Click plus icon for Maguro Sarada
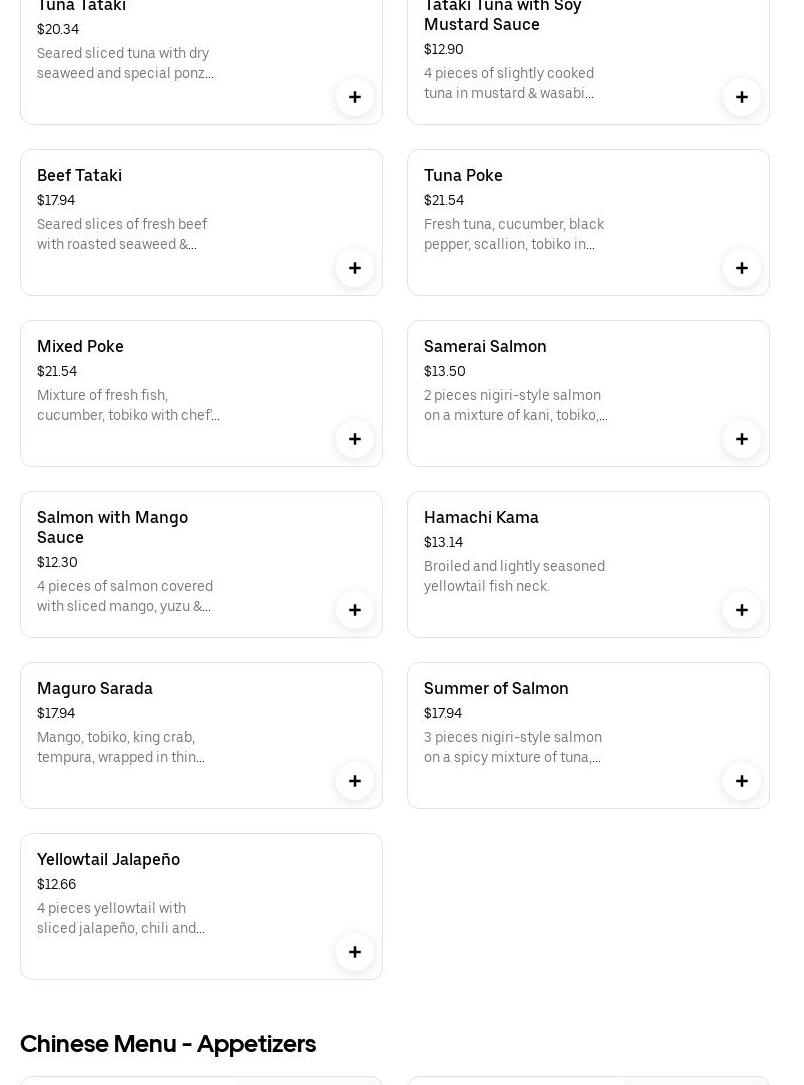Viewport: 804px width, 1085px height. tap(355, 781)
